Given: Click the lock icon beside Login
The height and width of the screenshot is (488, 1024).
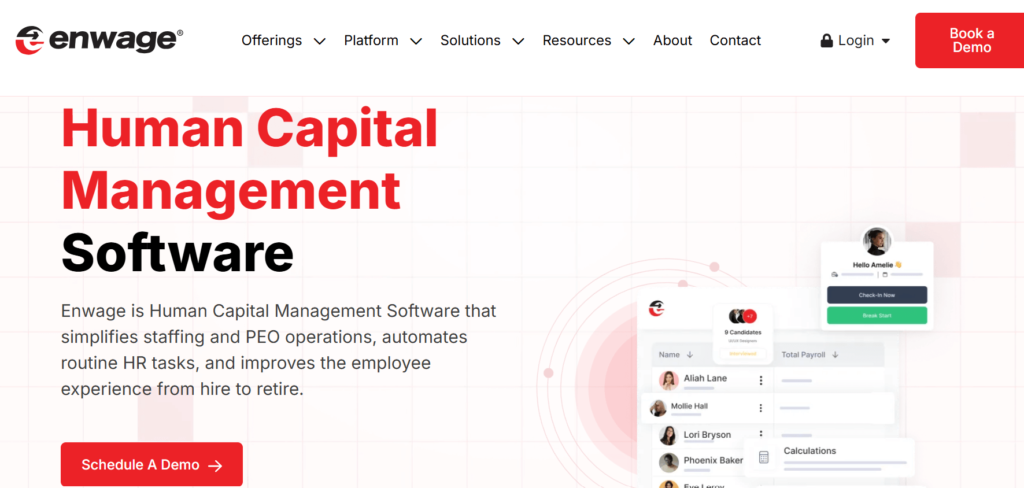Looking at the screenshot, I should (x=826, y=41).
